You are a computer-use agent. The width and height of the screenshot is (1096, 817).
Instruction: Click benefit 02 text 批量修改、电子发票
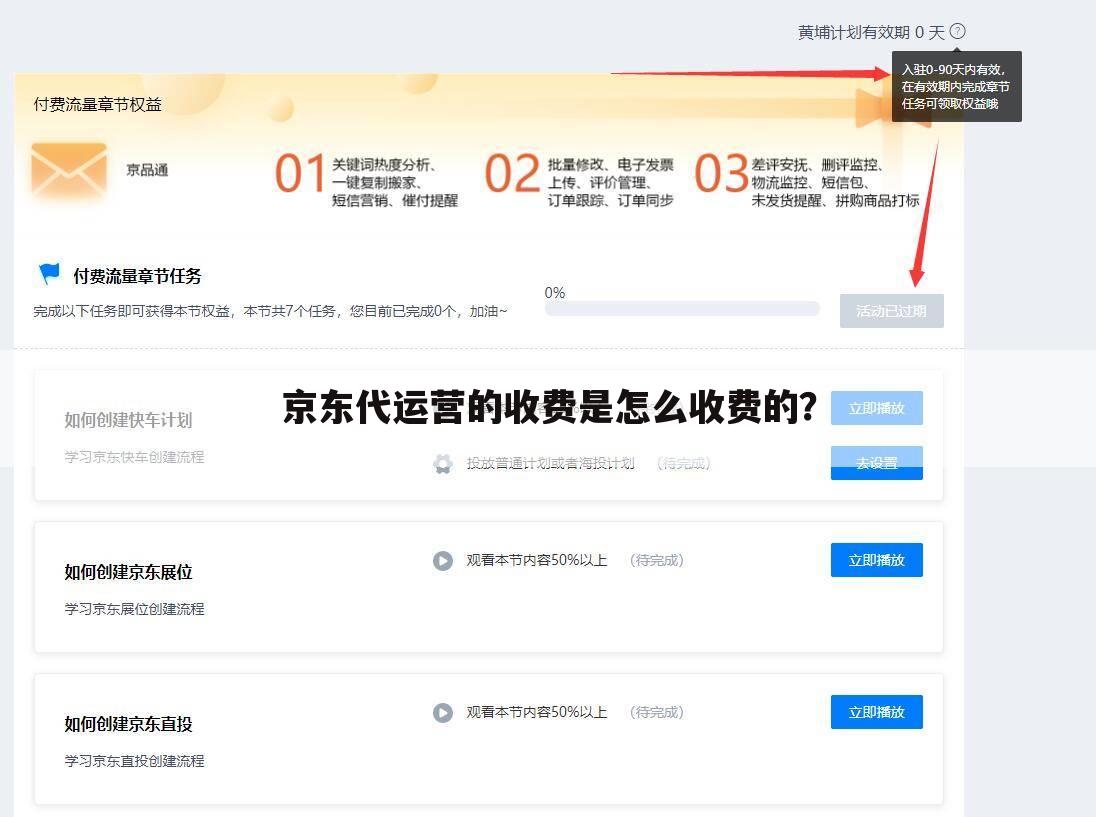610,165
